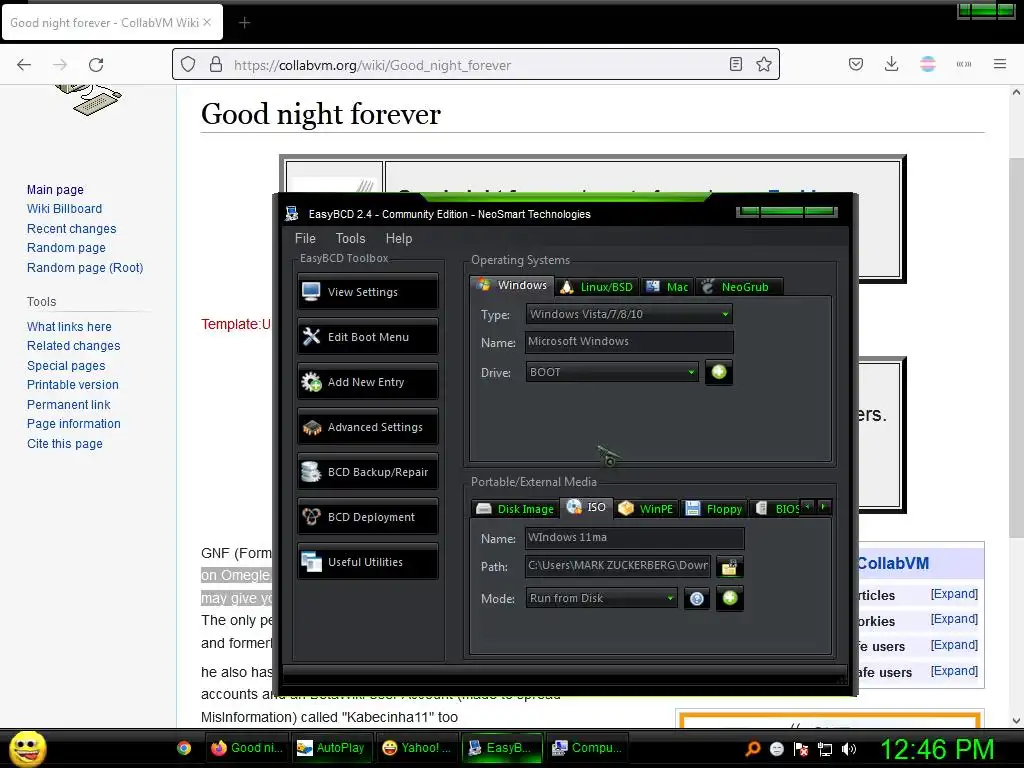Select Add New Entry in toolbox
This screenshot has height=768, width=1024.
click(368, 382)
